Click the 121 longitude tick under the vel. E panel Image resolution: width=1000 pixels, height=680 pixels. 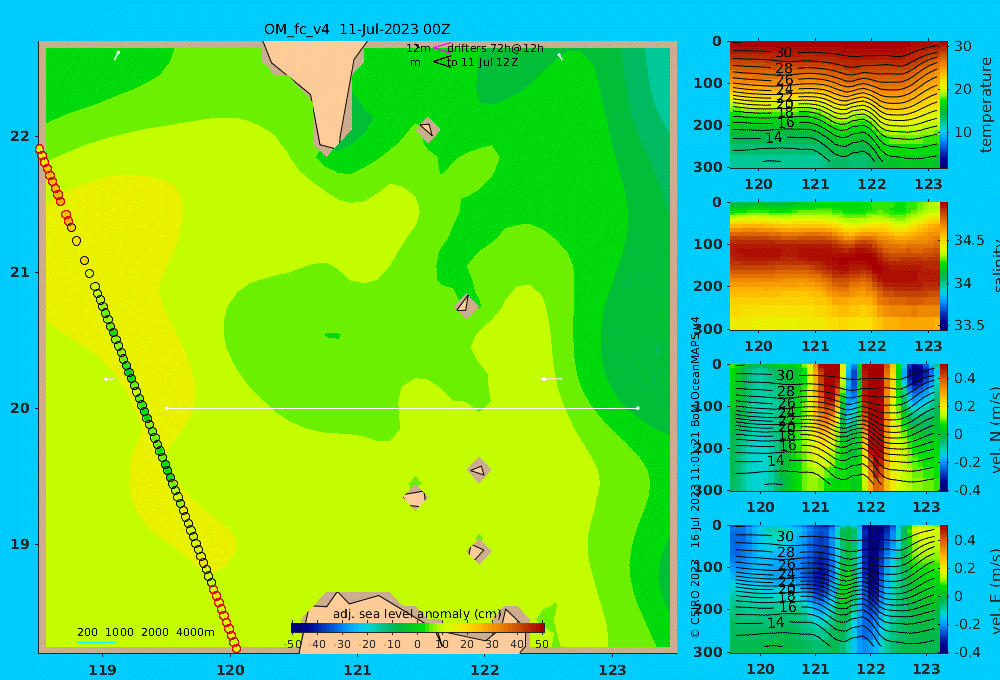(x=815, y=669)
